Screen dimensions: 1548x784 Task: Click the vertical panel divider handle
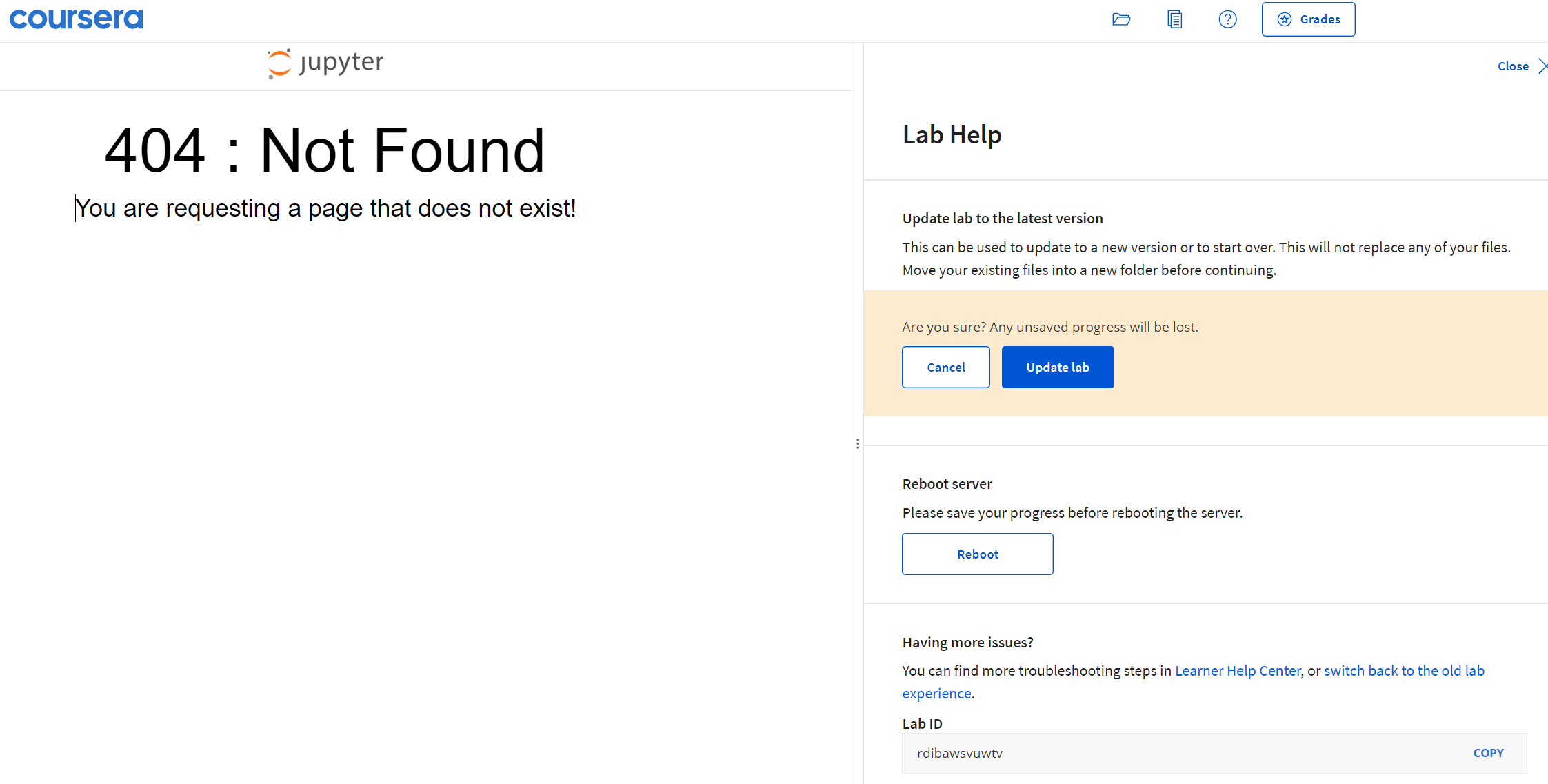[x=858, y=443]
